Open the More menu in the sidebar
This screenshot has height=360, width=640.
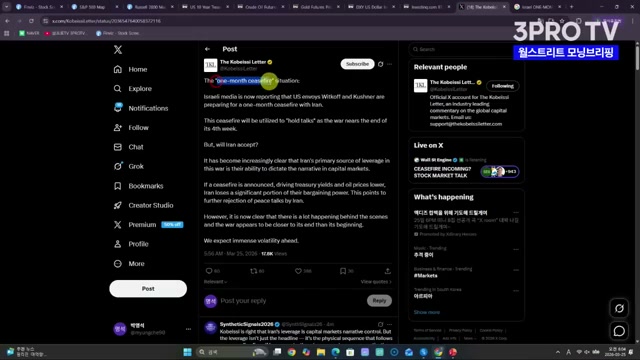pyautogui.click(x=129, y=264)
